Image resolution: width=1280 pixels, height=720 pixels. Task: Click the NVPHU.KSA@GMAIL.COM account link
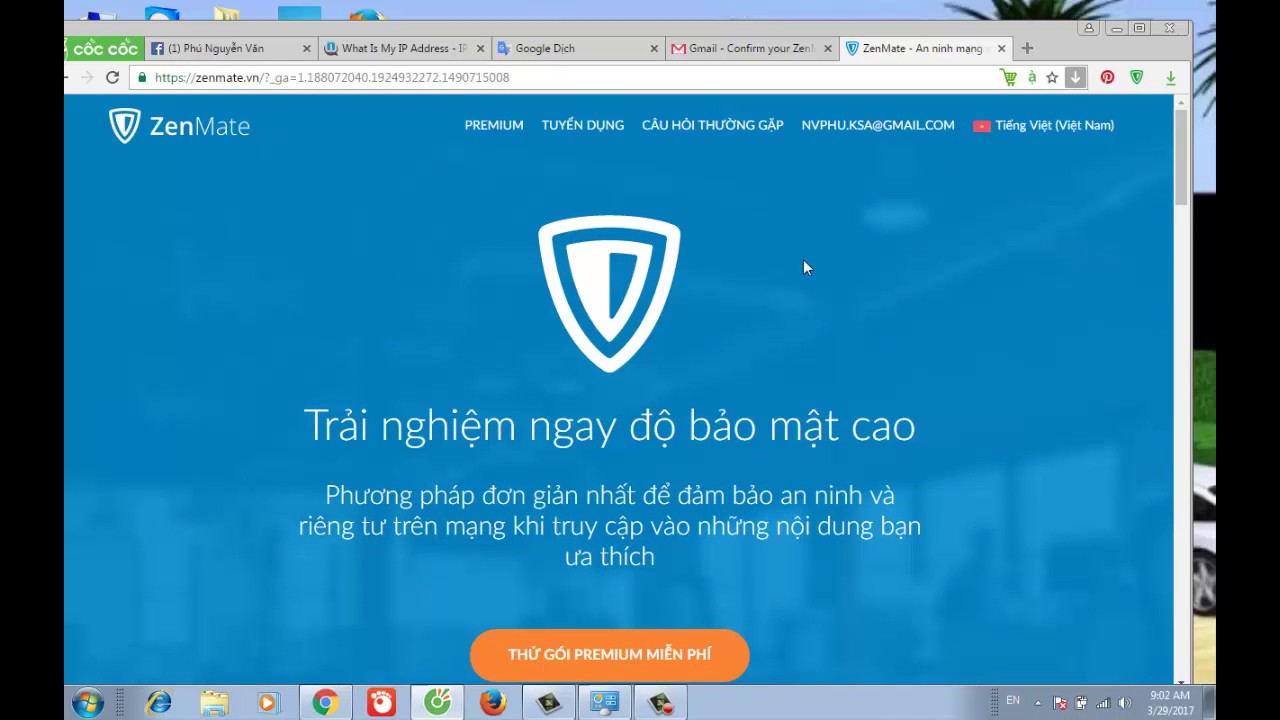[878, 125]
